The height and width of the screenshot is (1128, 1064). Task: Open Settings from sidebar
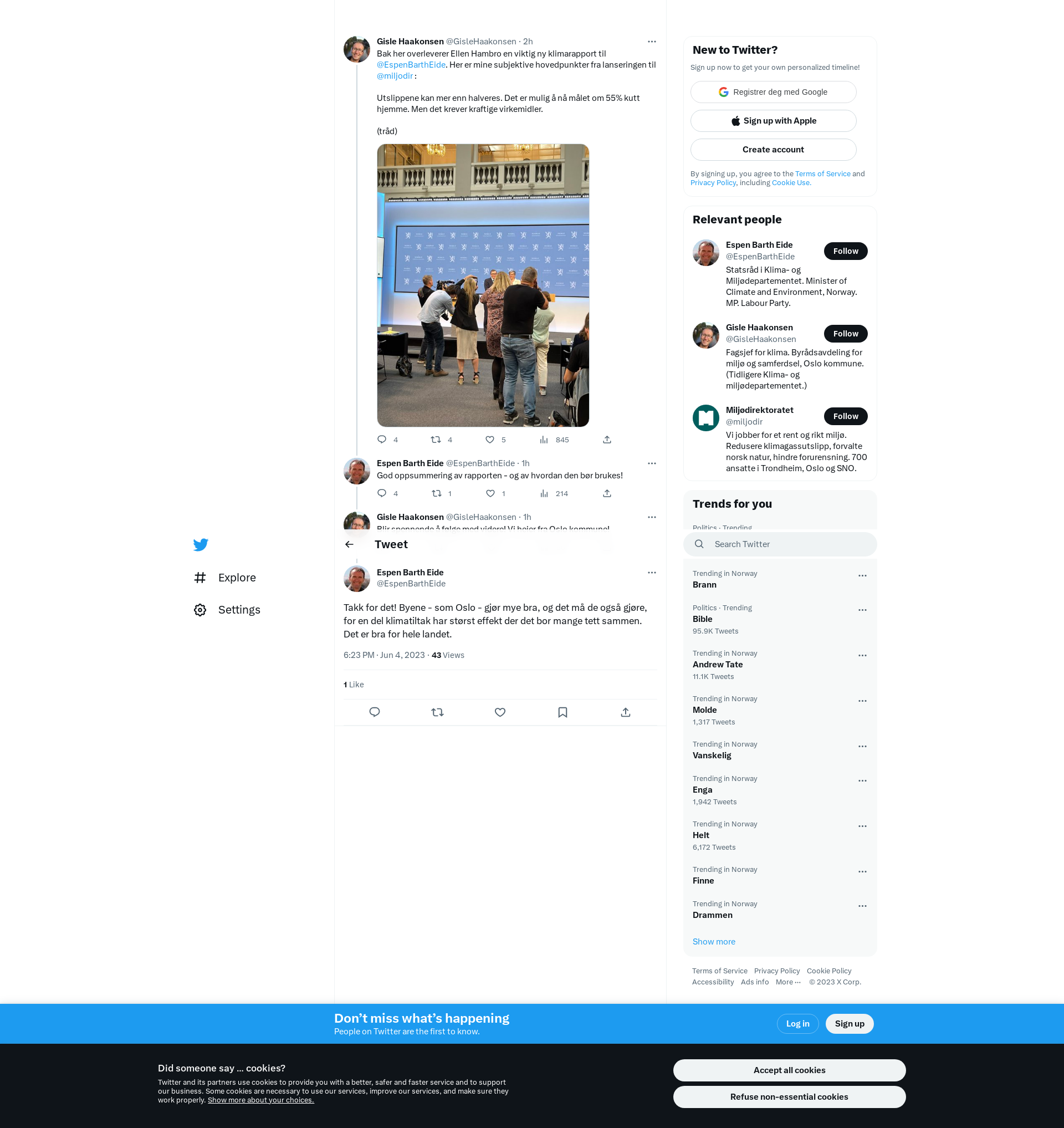[x=239, y=610]
